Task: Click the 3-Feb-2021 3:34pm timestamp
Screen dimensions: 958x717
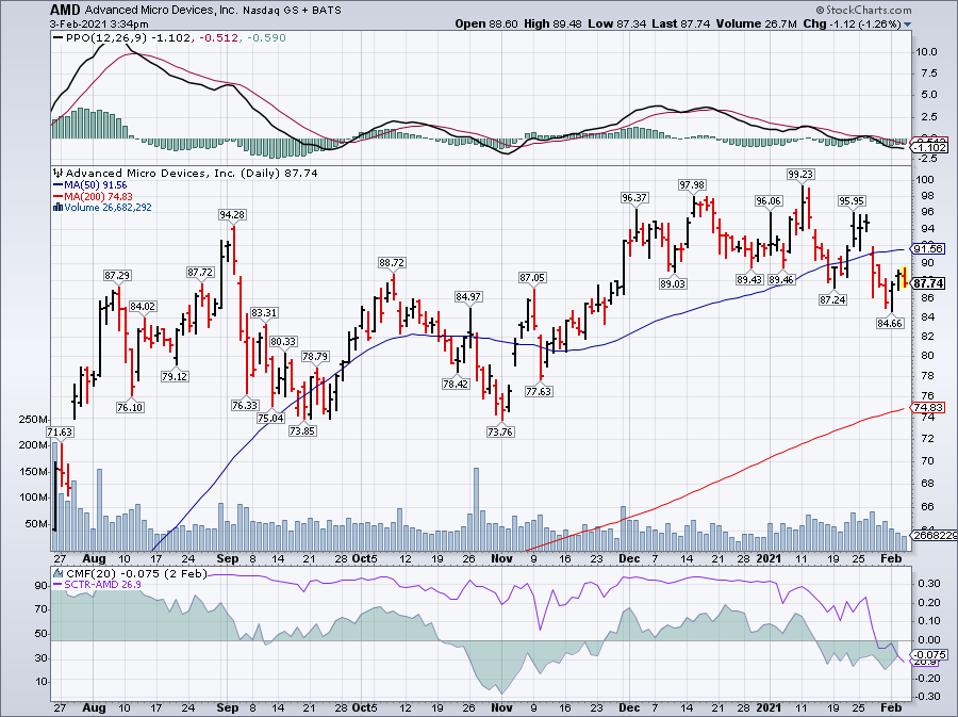Action: click(x=99, y=24)
